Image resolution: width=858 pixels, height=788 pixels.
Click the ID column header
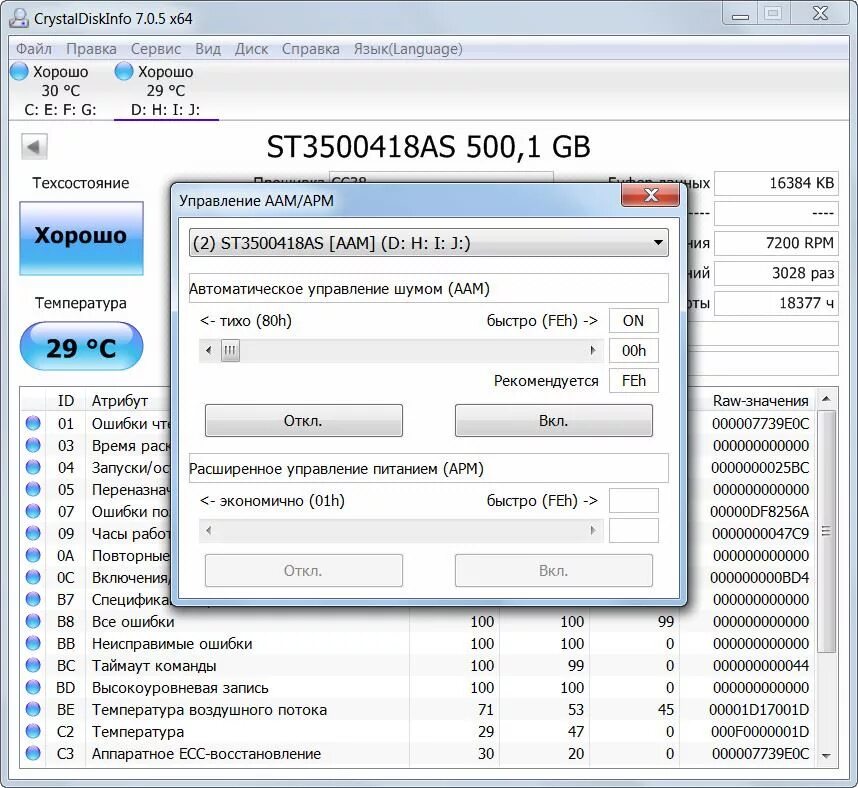pos(66,400)
